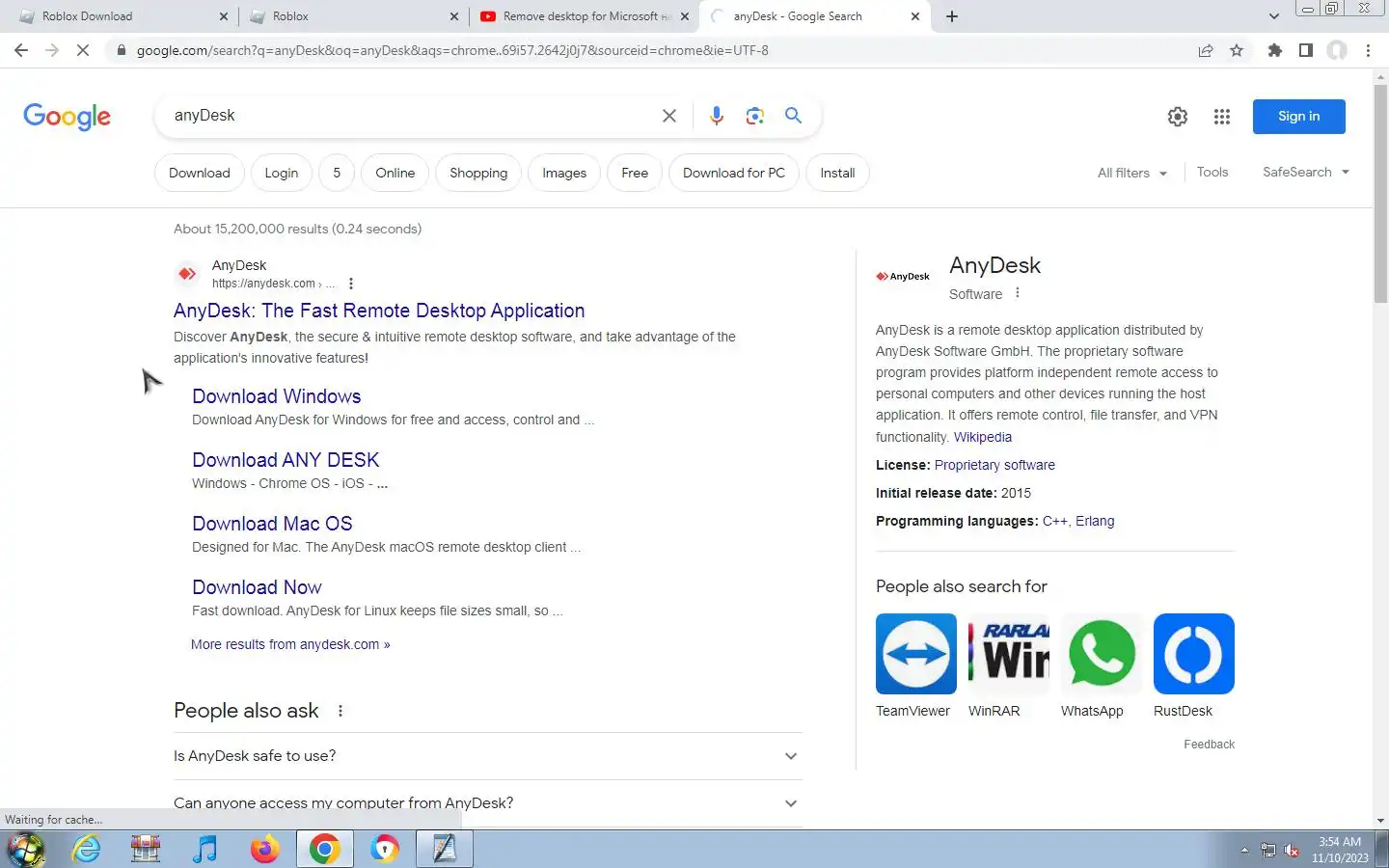Show hidden system tray icons
This screenshot has height=868, width=1389.
point(1244,850)
